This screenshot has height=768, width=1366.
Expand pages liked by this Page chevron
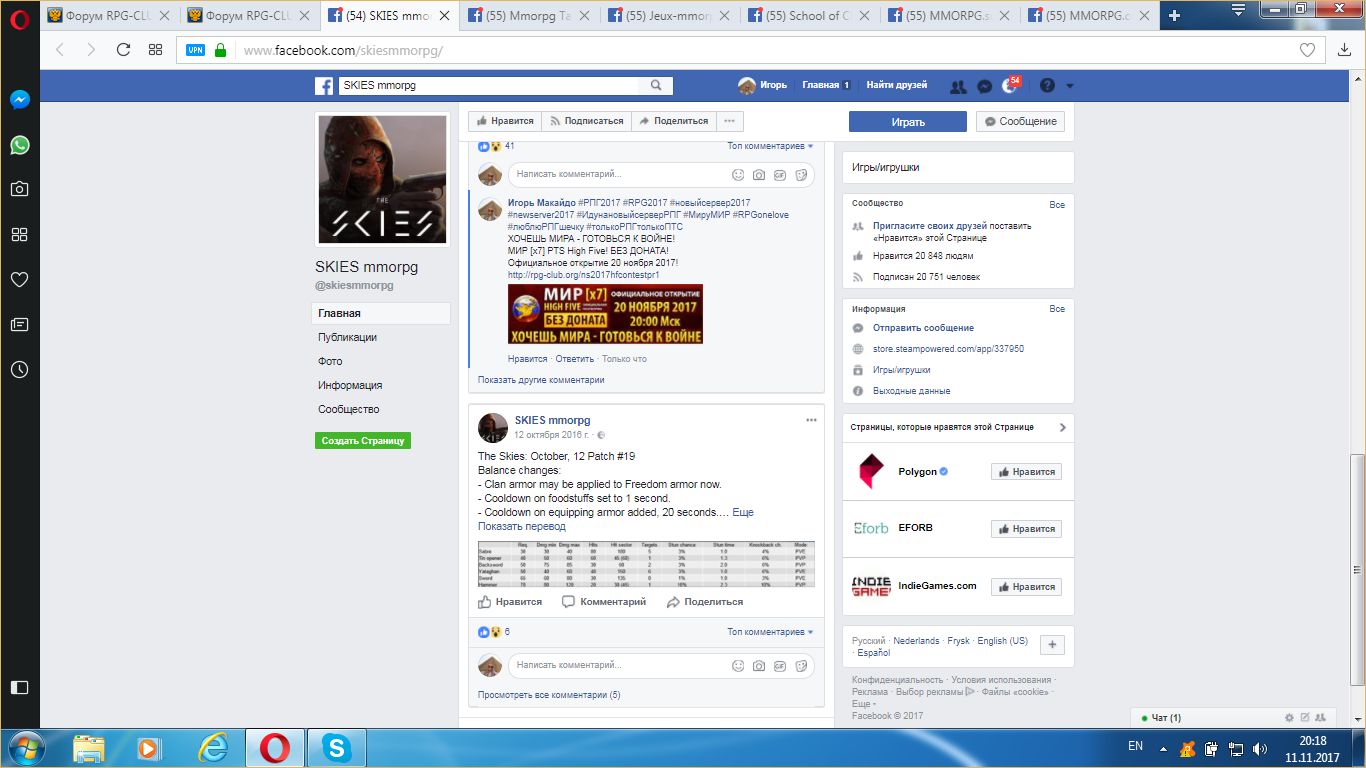[1062, 427]
